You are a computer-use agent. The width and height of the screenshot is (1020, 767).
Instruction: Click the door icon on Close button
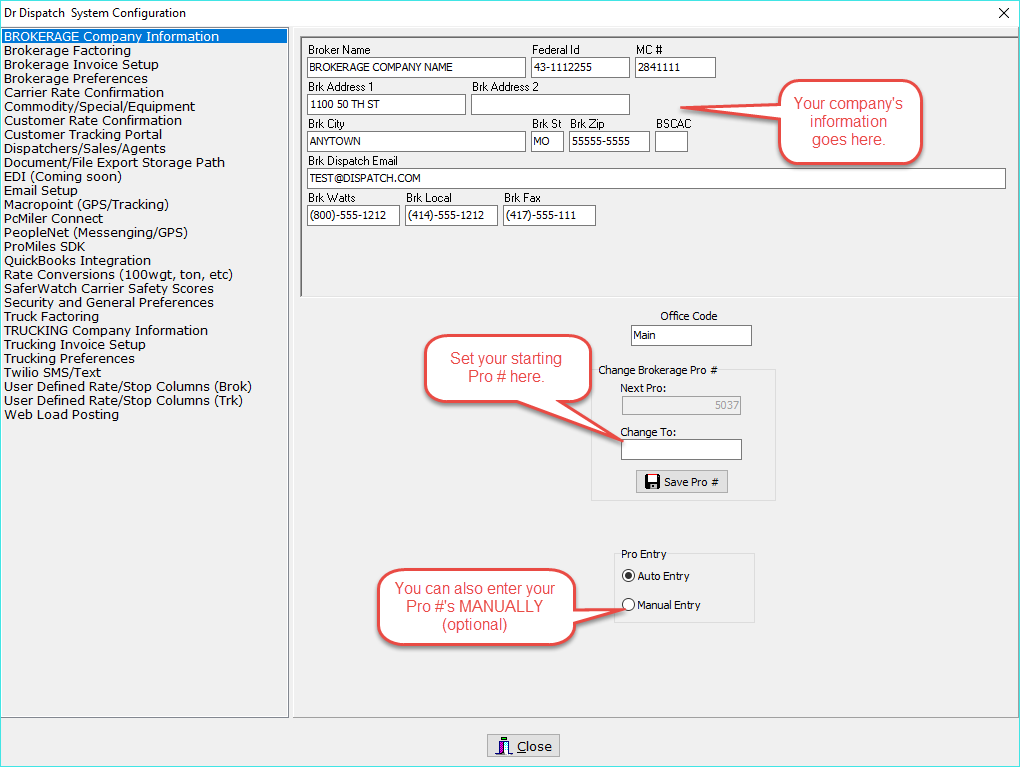[504, 746]
